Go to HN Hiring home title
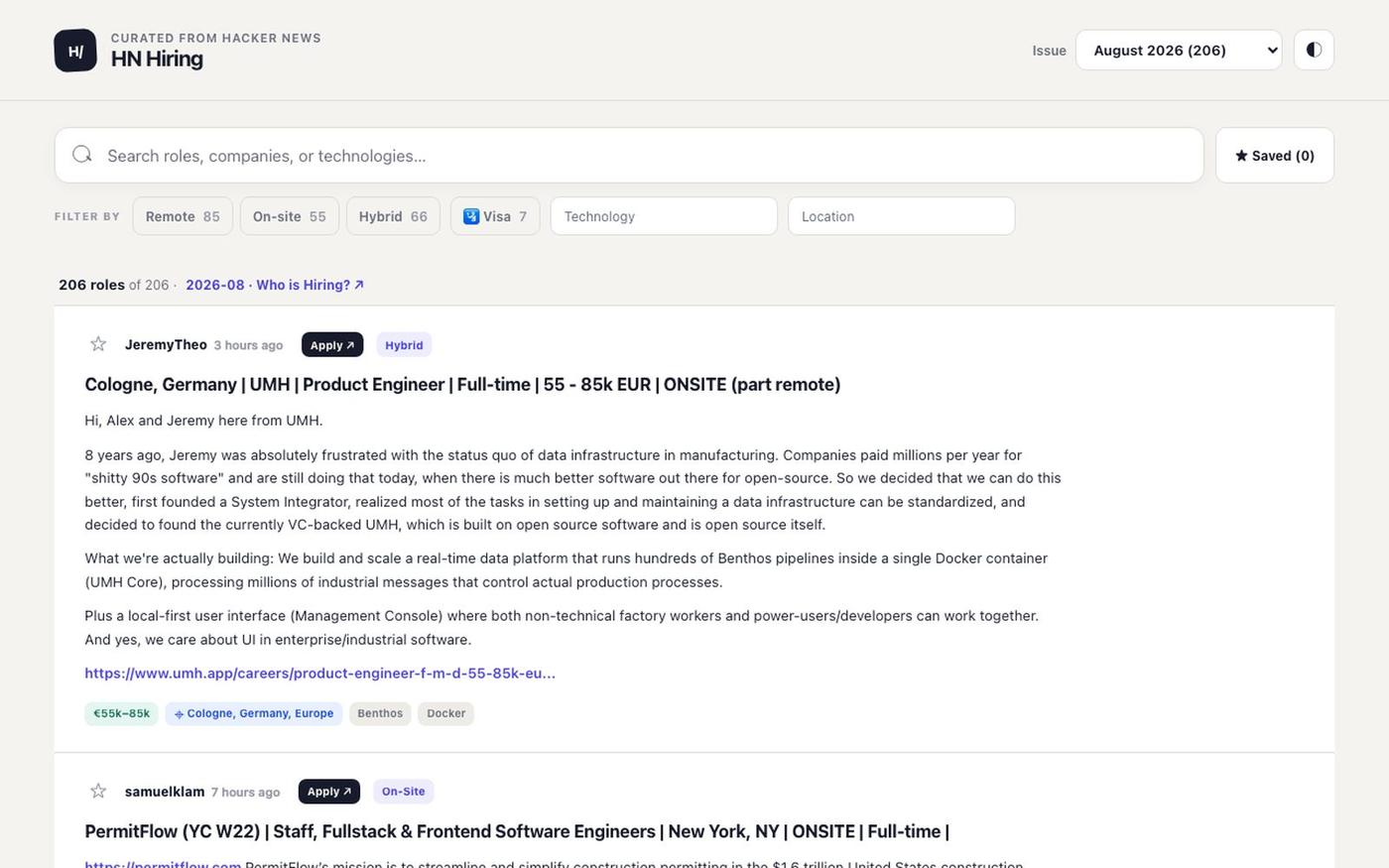The width and height of the screenshot is (1389, 868). [x=157, y=59]
